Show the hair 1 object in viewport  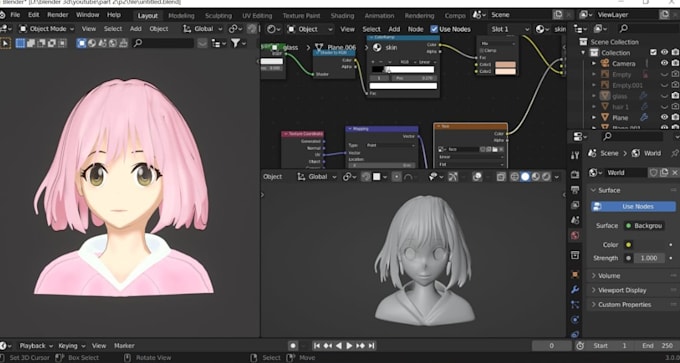tap(664, 107)
